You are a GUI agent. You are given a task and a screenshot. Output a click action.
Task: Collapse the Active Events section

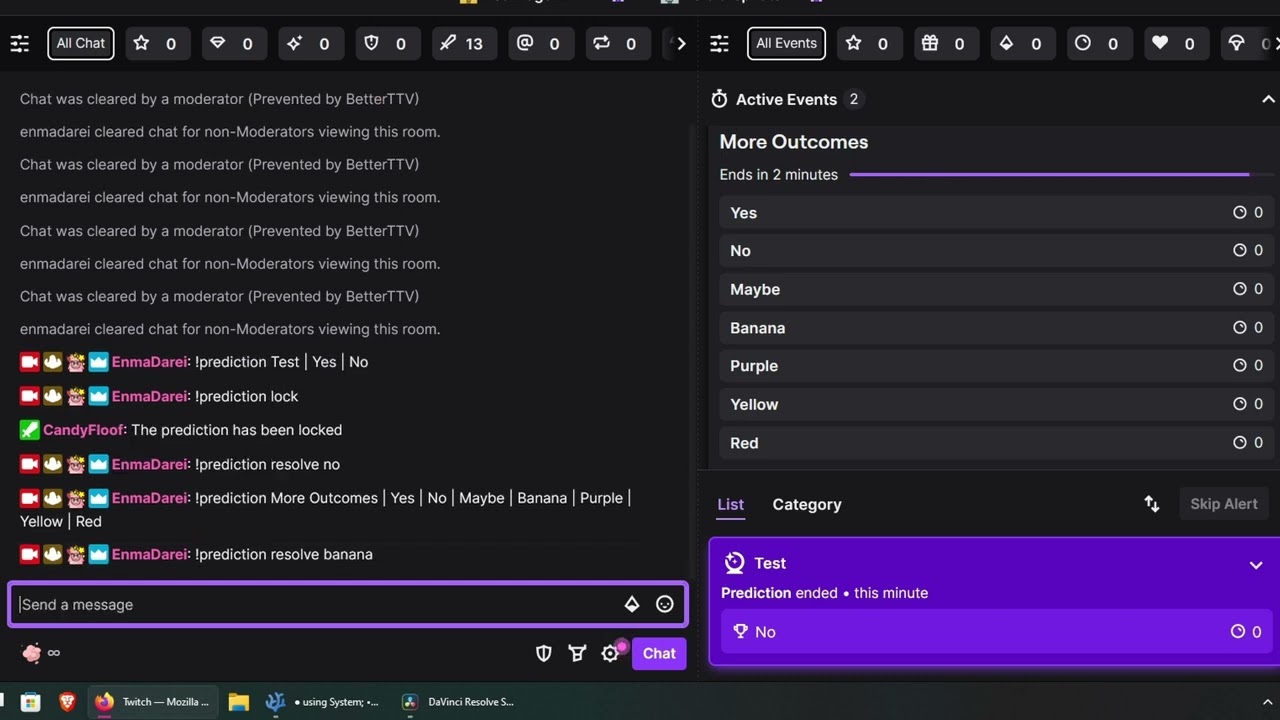(1268, 99)
